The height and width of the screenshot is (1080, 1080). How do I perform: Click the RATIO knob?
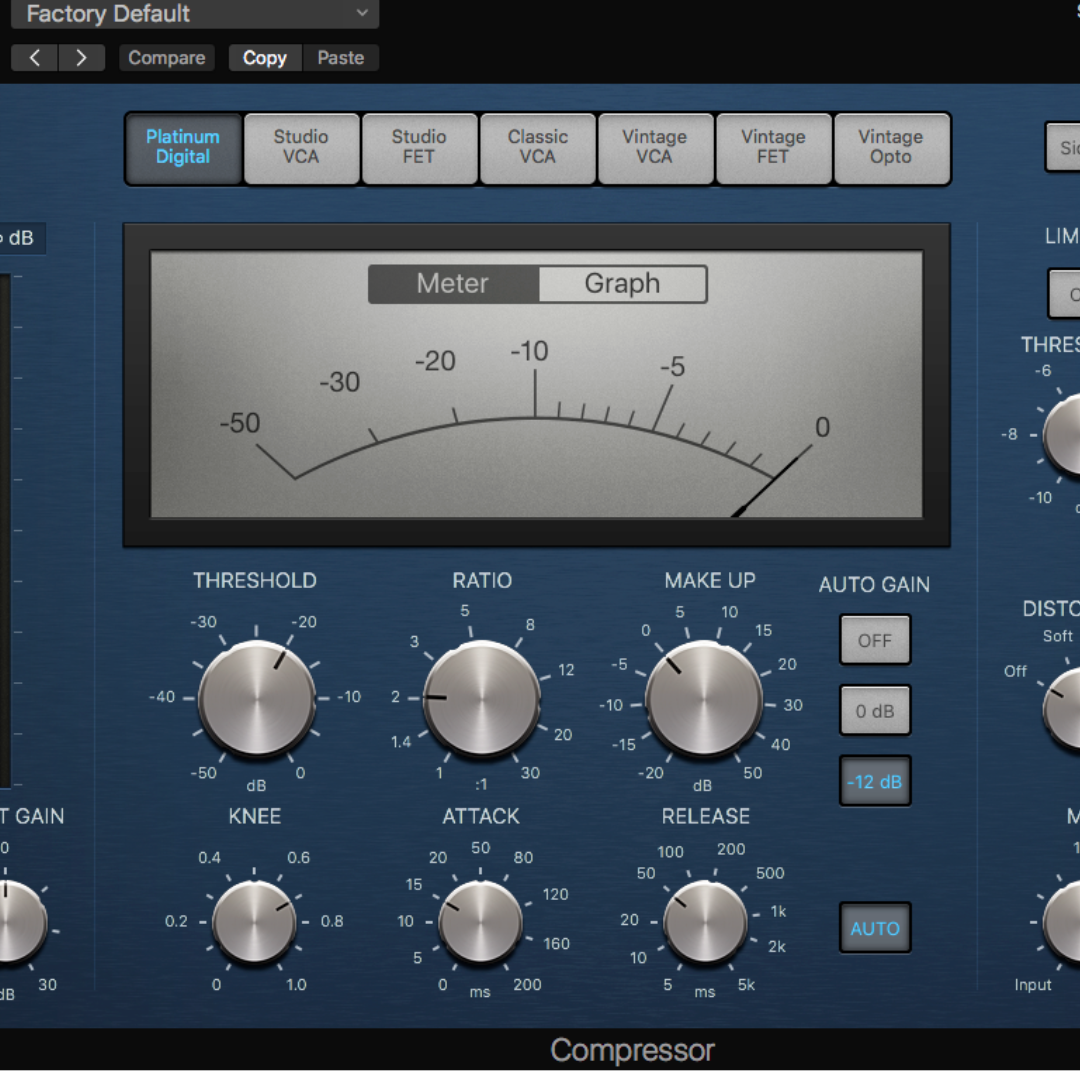pos(482,697)
